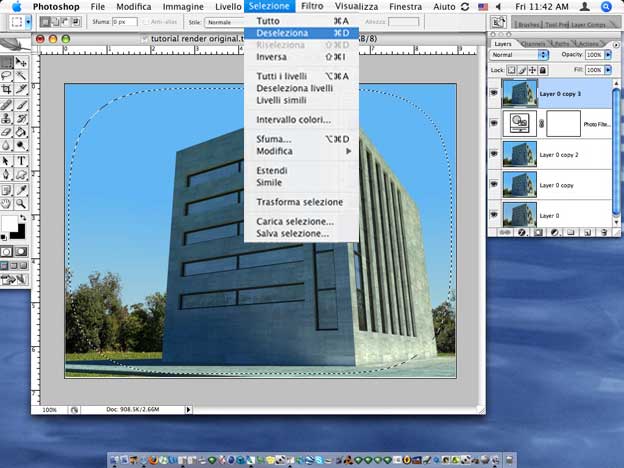Click the foreground color swatch

9,222
